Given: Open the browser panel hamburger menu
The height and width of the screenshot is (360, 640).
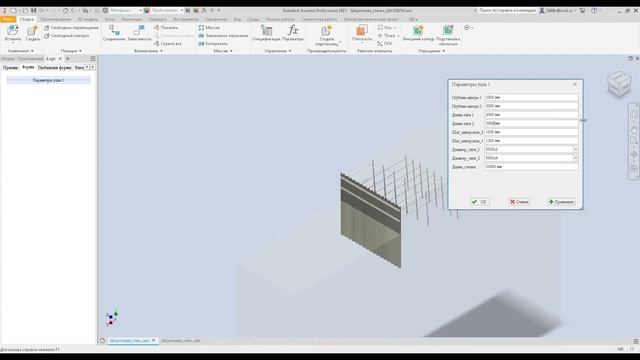Looking at the screenshot, I should point(93,59).
